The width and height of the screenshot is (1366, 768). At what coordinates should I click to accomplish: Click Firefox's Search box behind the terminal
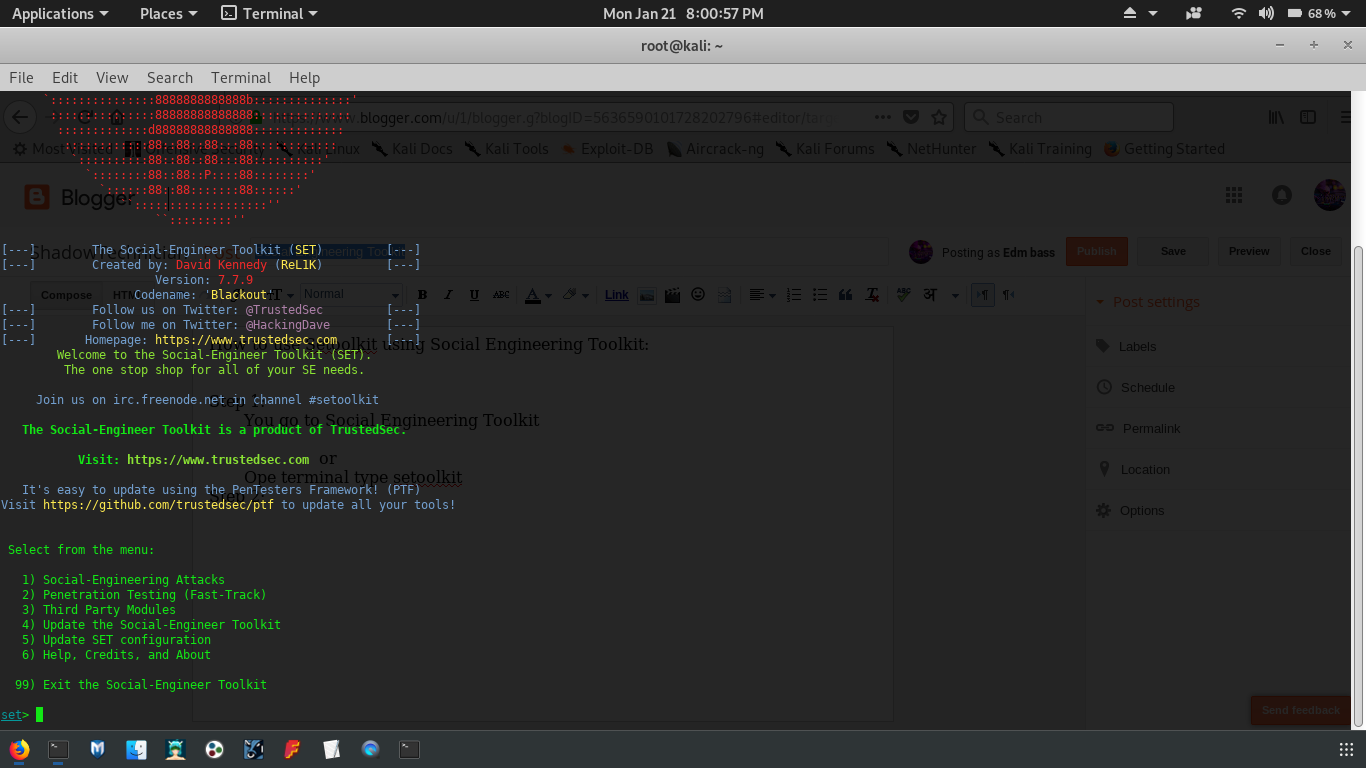click(1068, 117)
